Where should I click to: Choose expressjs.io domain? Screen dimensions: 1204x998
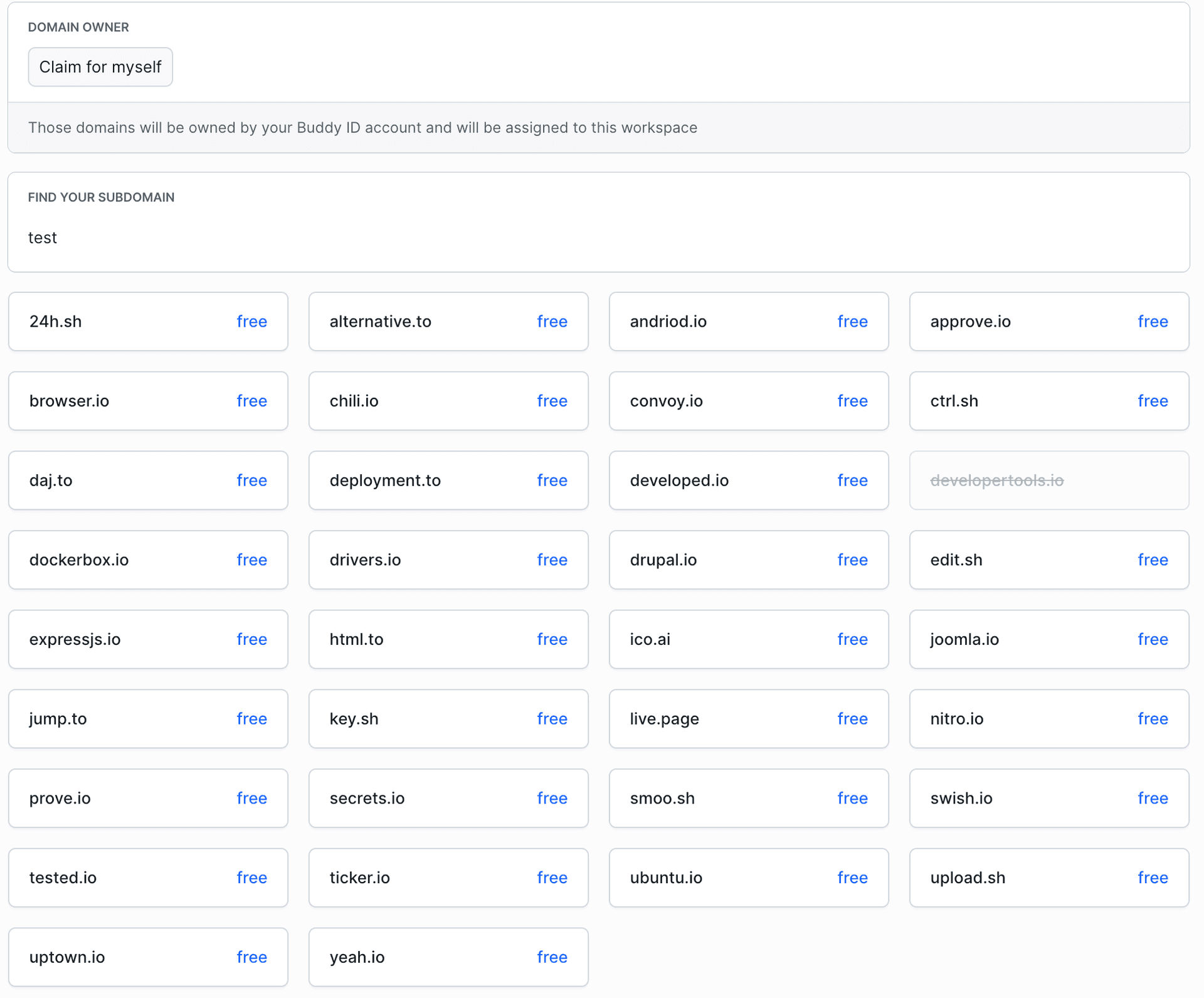click(148, 639)
